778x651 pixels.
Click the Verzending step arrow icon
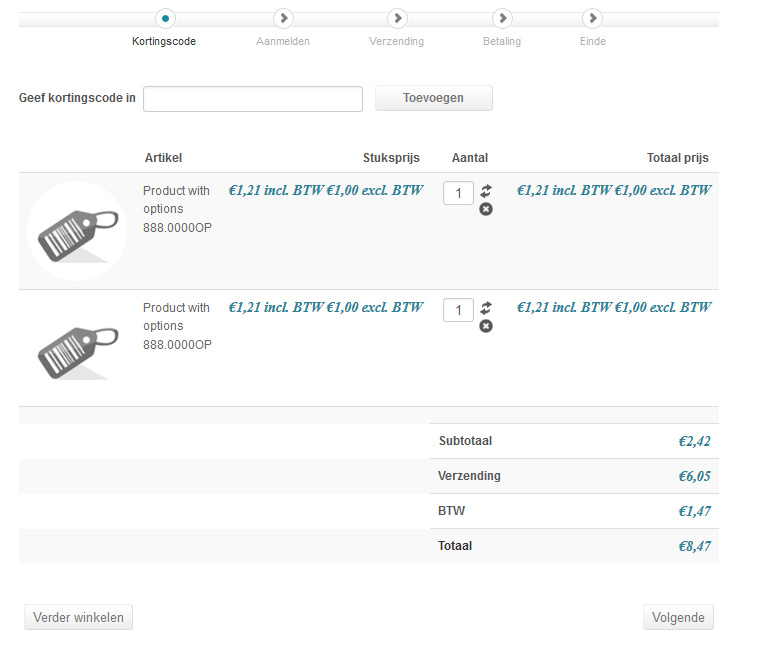click(397, 18)
